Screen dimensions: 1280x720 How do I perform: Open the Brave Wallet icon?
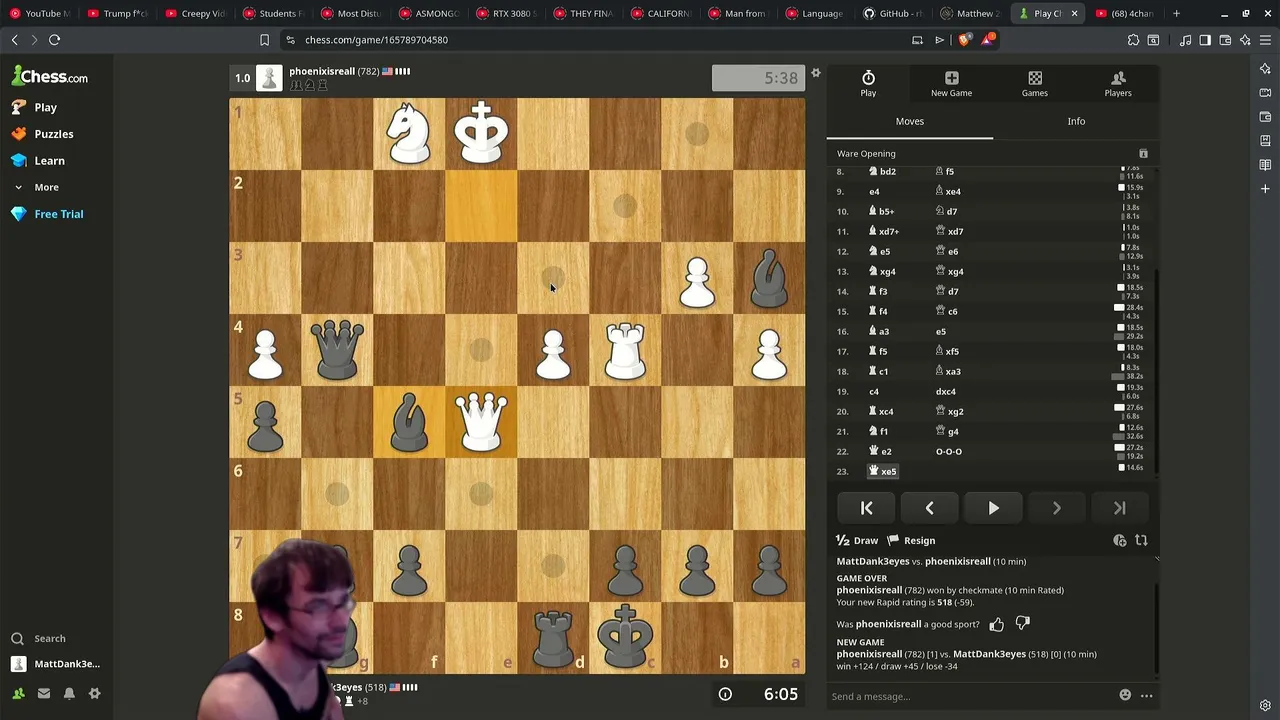(x=1225, y=40)
